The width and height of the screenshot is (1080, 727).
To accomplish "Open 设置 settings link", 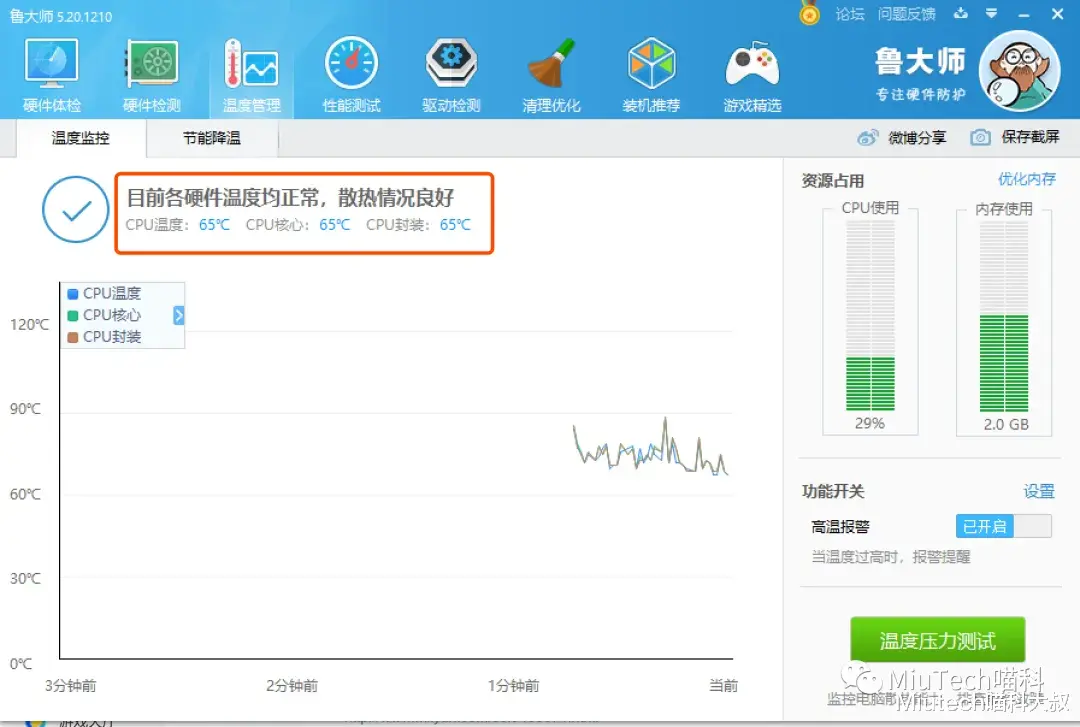I will (1039, 491).
